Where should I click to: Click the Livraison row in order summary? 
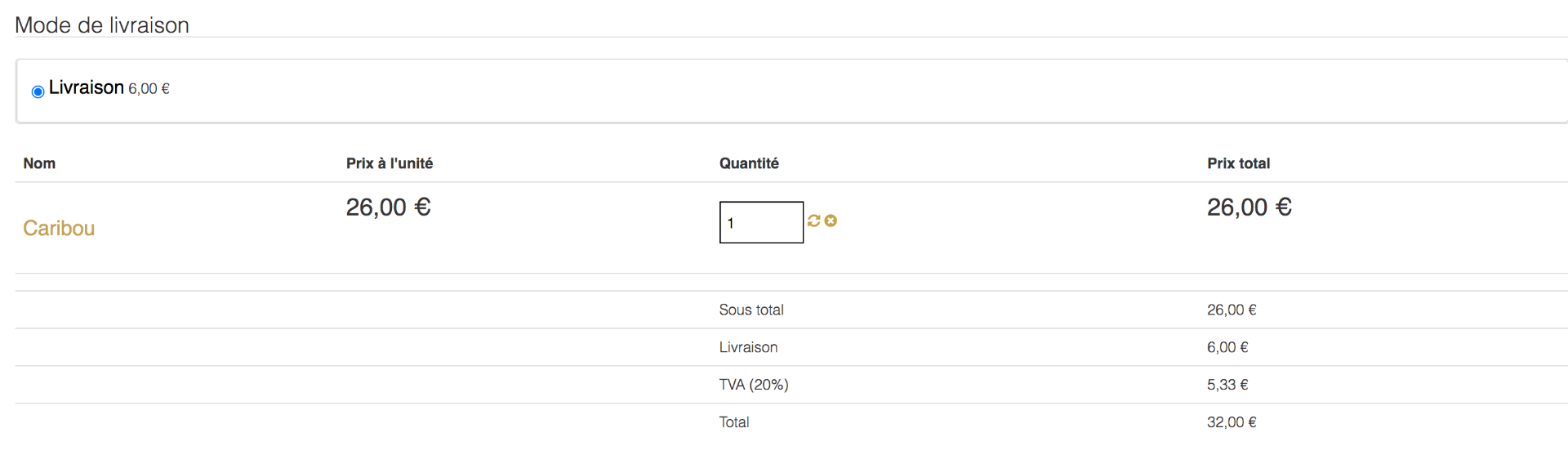click(748, 347)
